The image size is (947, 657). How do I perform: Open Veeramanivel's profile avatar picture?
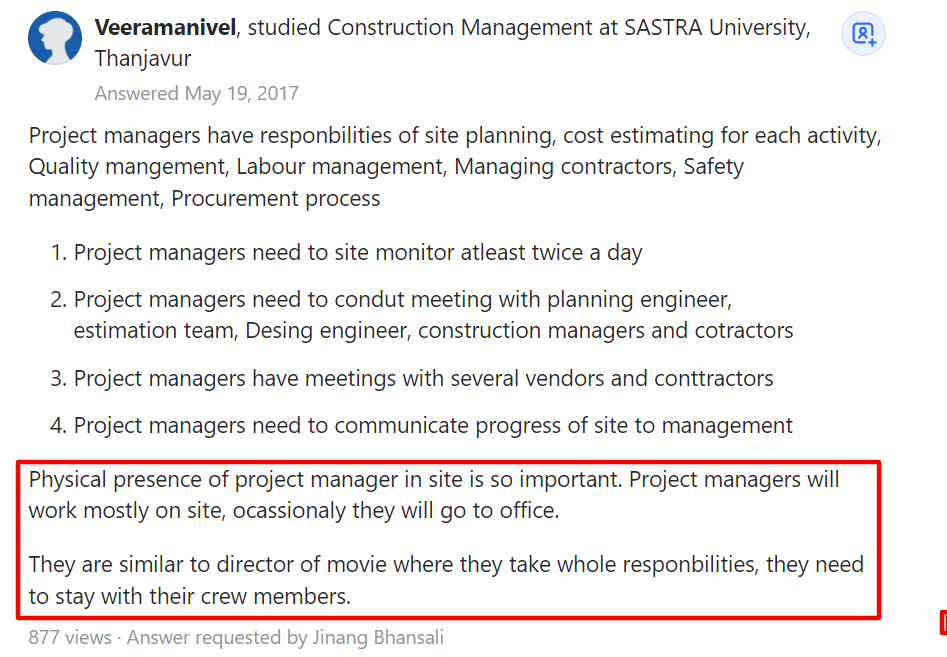point(55,39)
